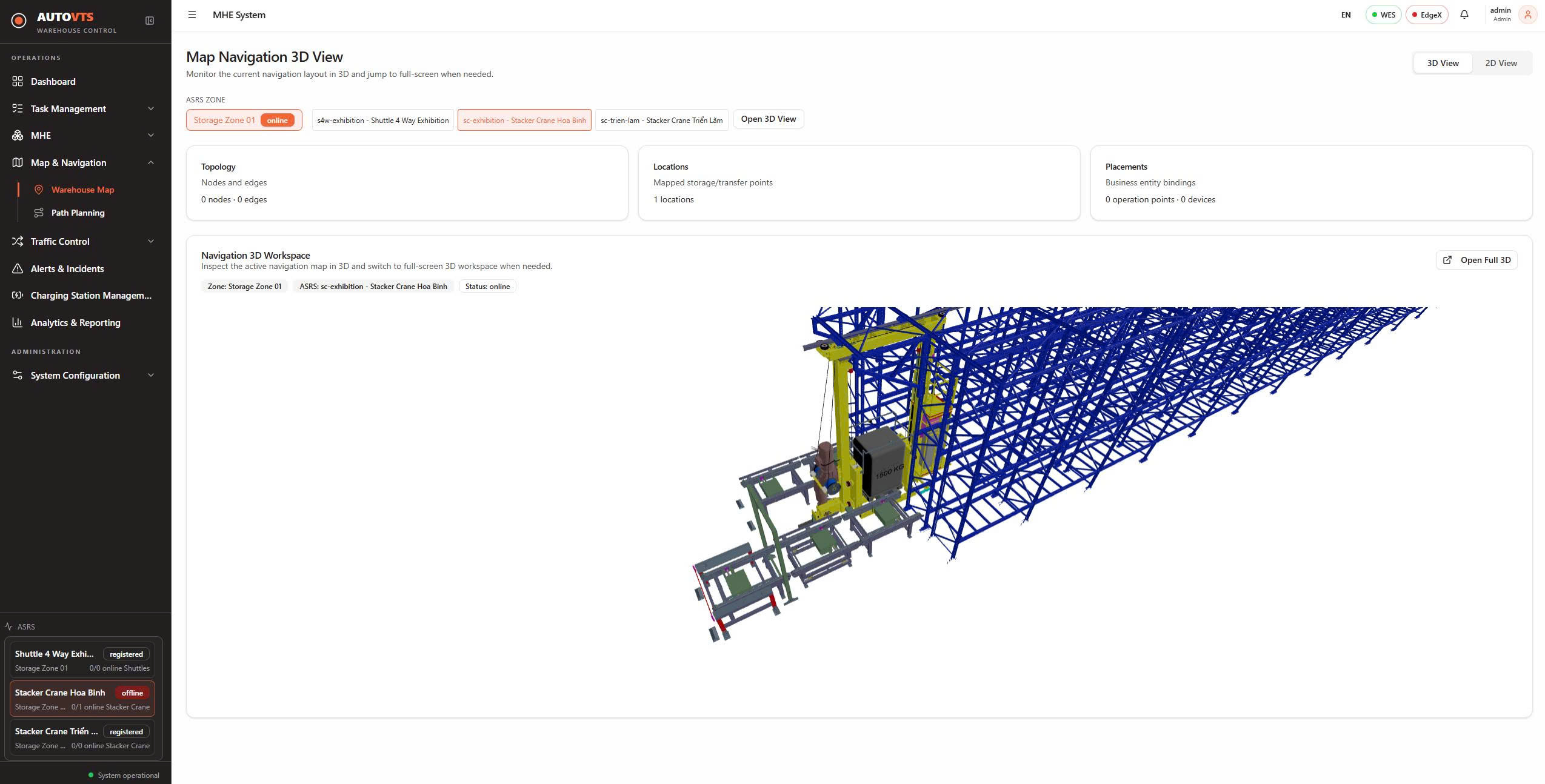Viewport: 1545px width, 784px height.
Task: Click the Warehouse Map pin icon
Action: tap(39, 190)
